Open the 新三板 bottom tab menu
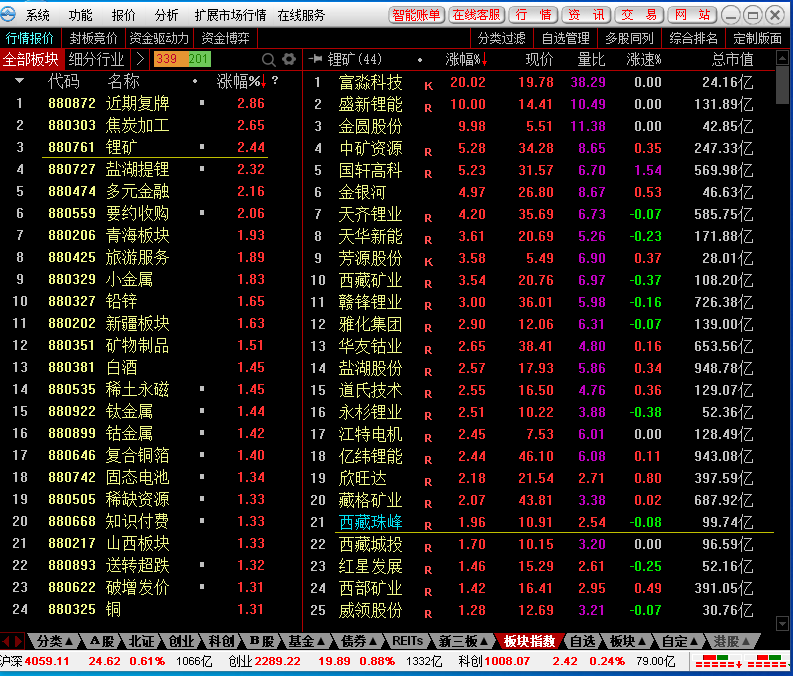This screenshot has width=793, height=676. (463, 641)
